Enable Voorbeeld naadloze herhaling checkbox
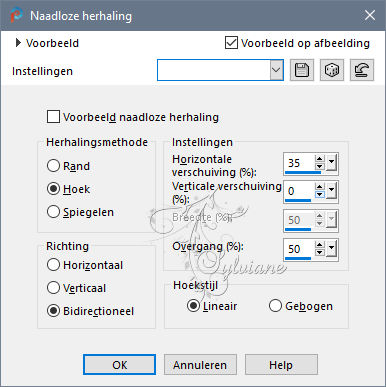 click(x=53, y=117)
